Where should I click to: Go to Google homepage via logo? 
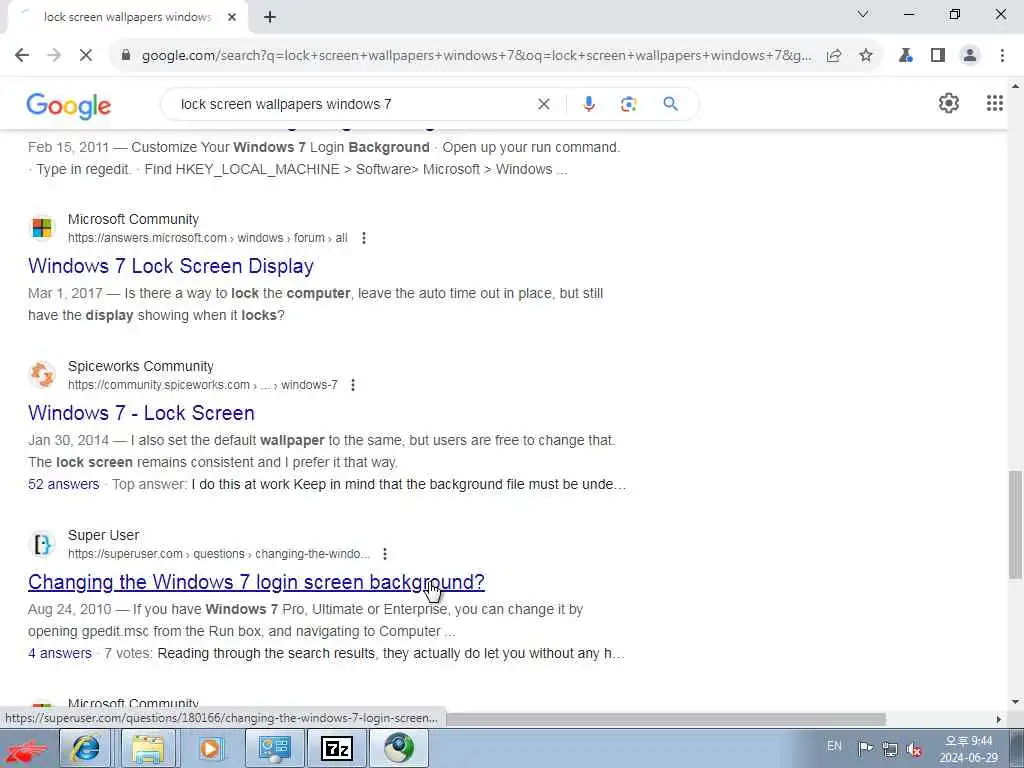tap(69, 105)
